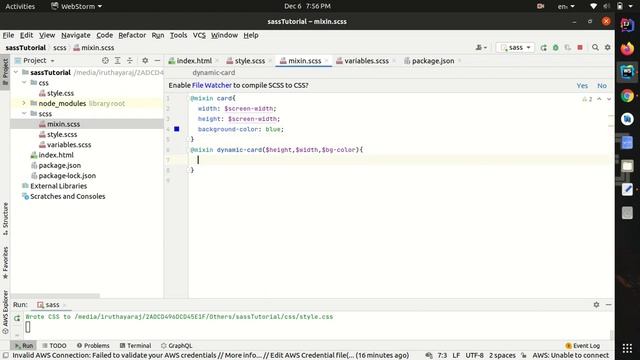Open the Event Log
The image size is (640, 360).
click(x=582, y=345)
